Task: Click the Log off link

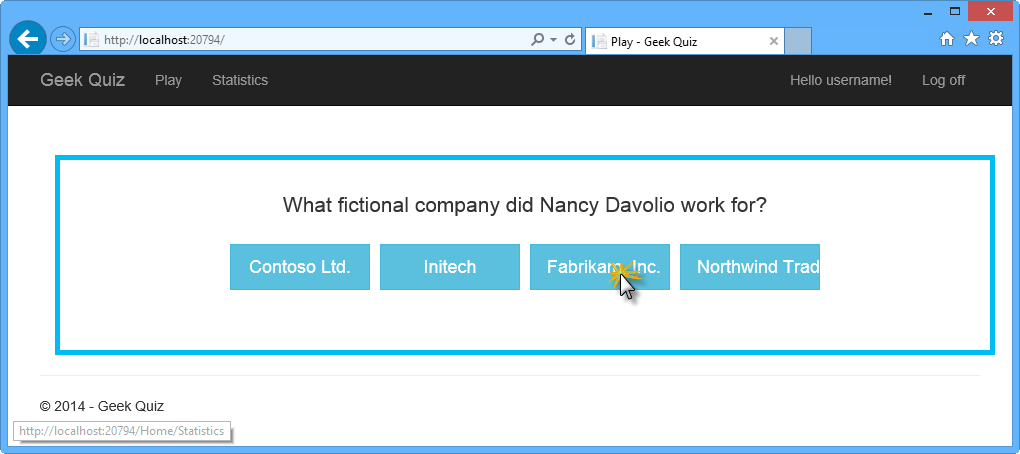Action: coord(943,80)
